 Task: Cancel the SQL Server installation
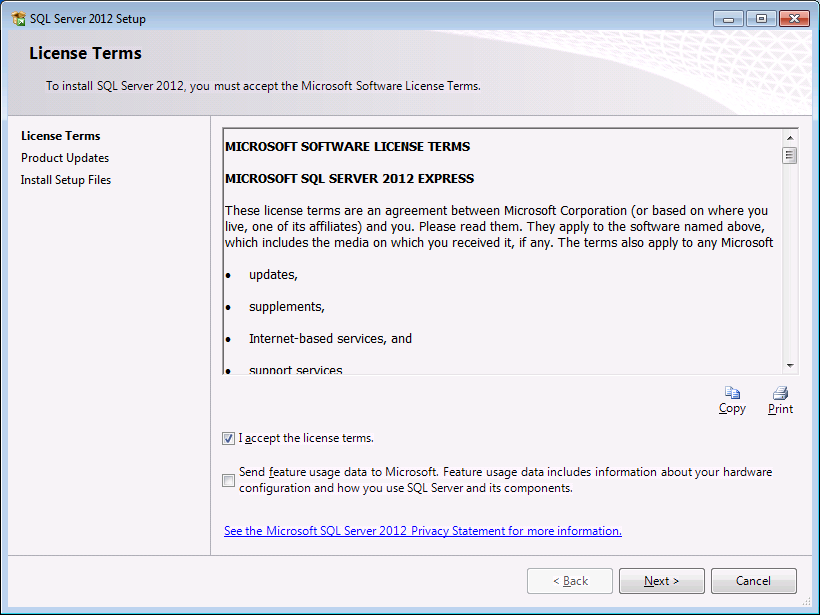(753, 581)
